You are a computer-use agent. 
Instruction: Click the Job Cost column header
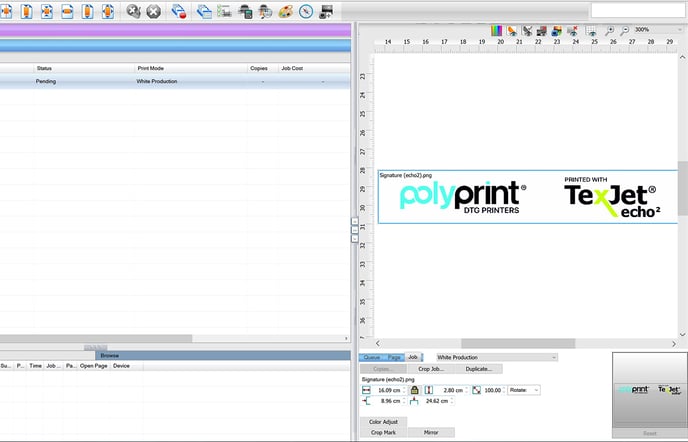pyautogui.click(x=314, y=68)
